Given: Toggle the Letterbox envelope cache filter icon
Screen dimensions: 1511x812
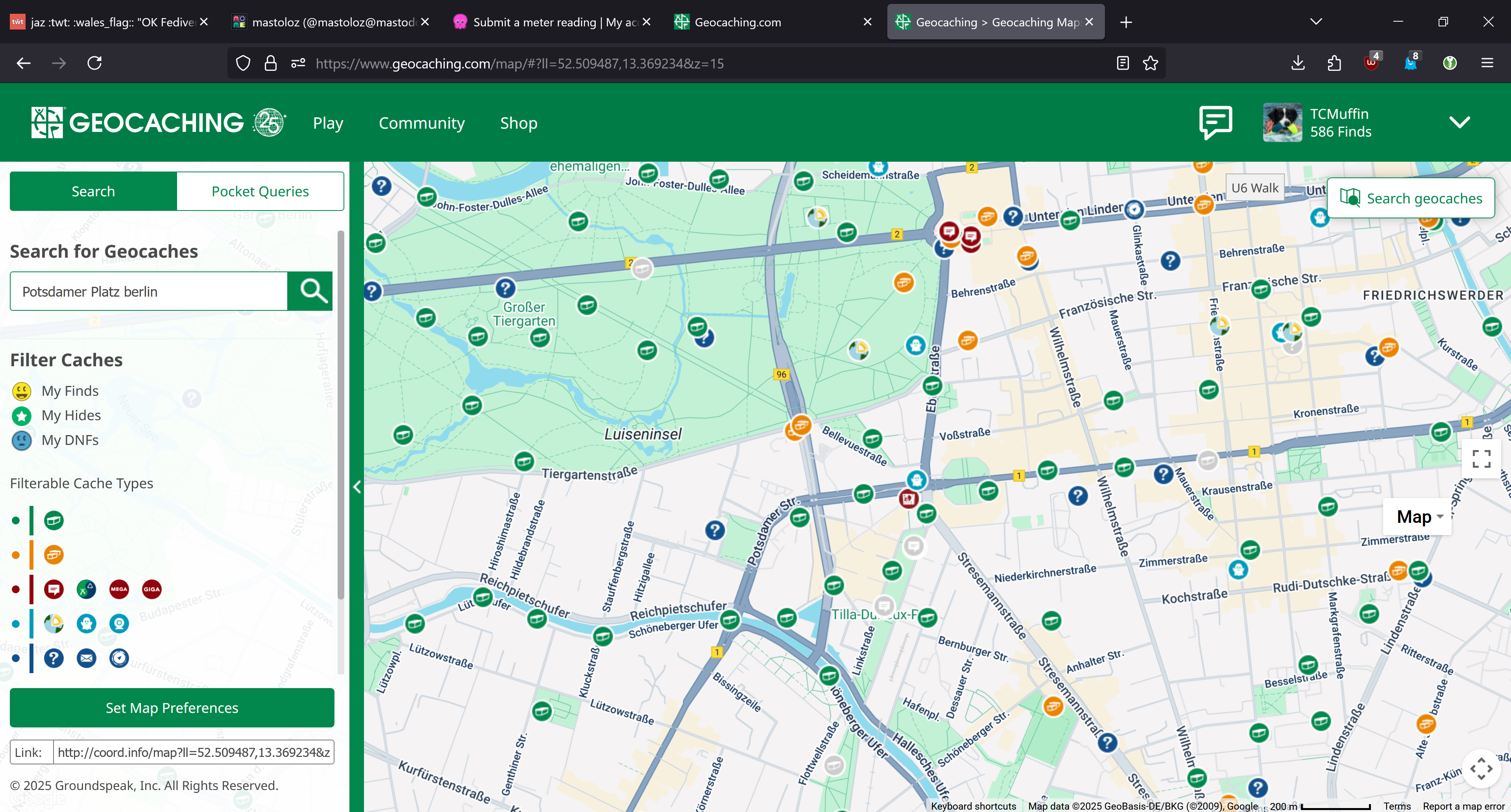Looking at the screenshot, I should [86, 659].
